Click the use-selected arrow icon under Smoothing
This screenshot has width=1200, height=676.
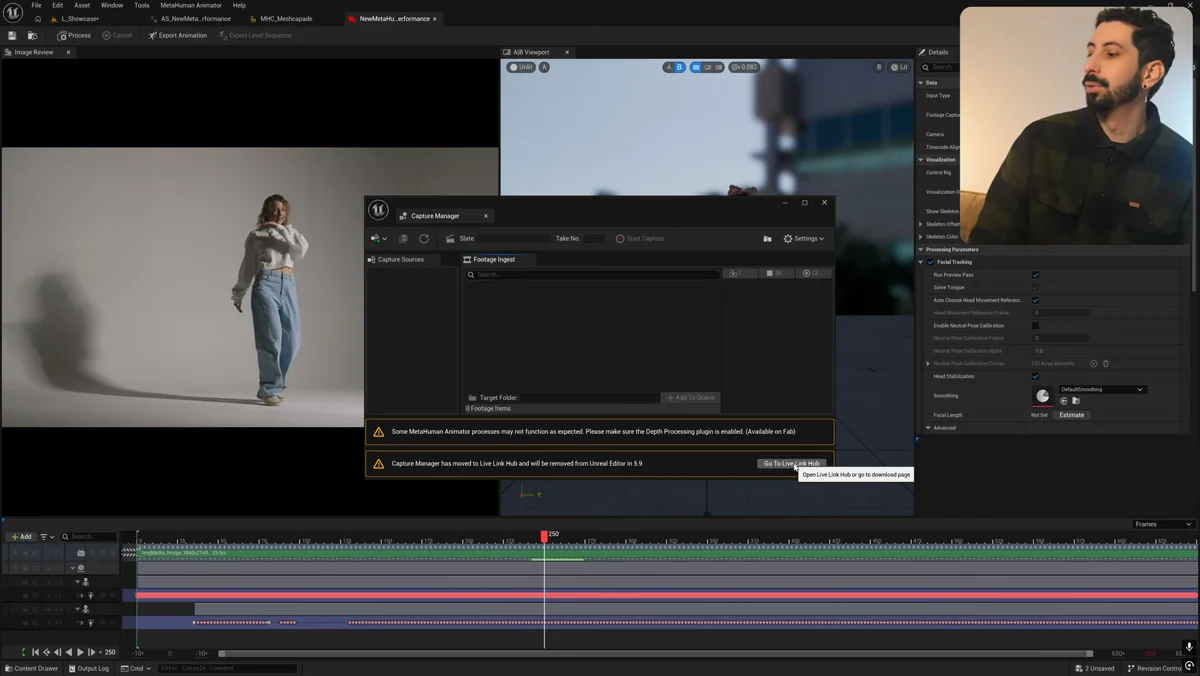click(1064, 401)
